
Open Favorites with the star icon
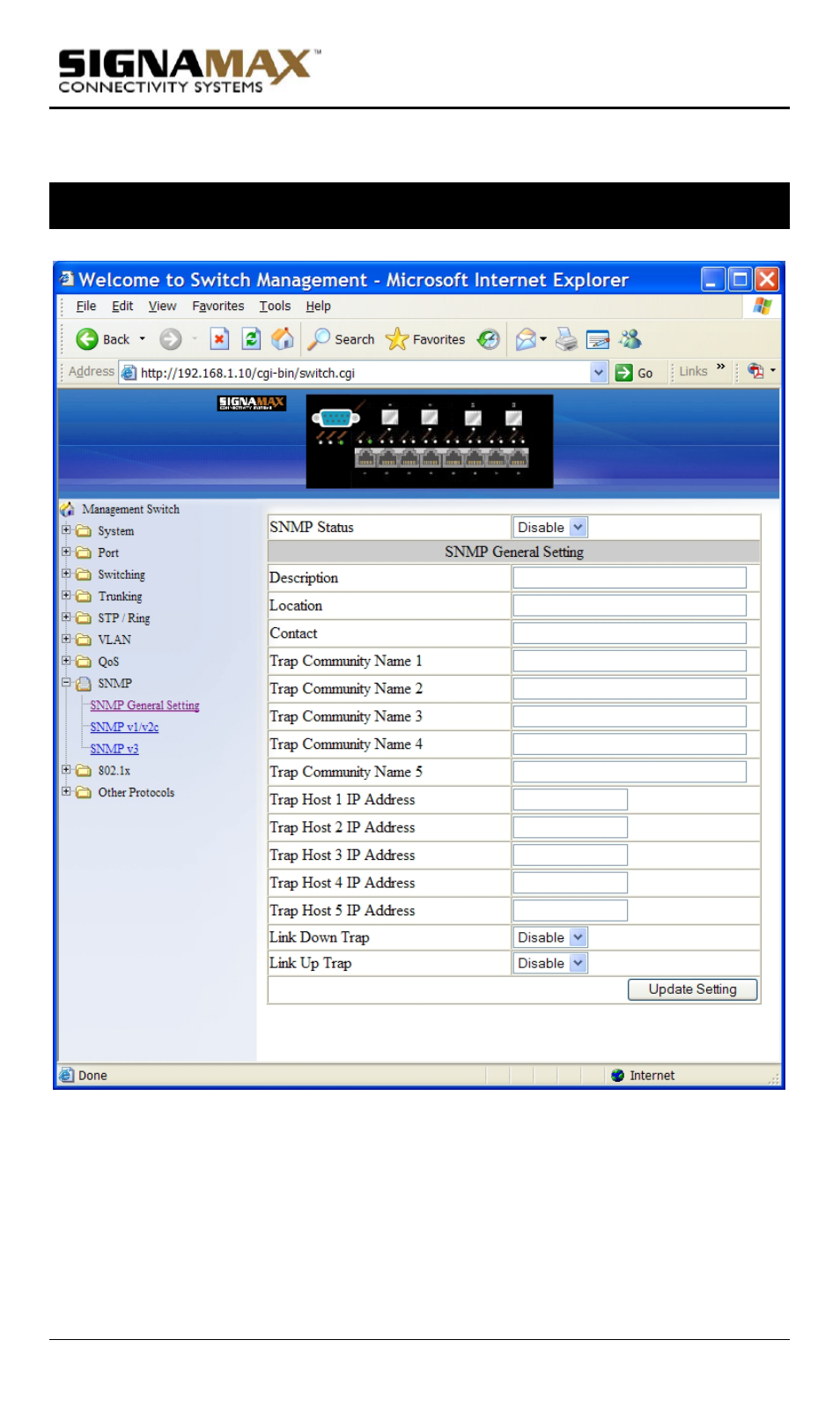(x=397, y=339)
